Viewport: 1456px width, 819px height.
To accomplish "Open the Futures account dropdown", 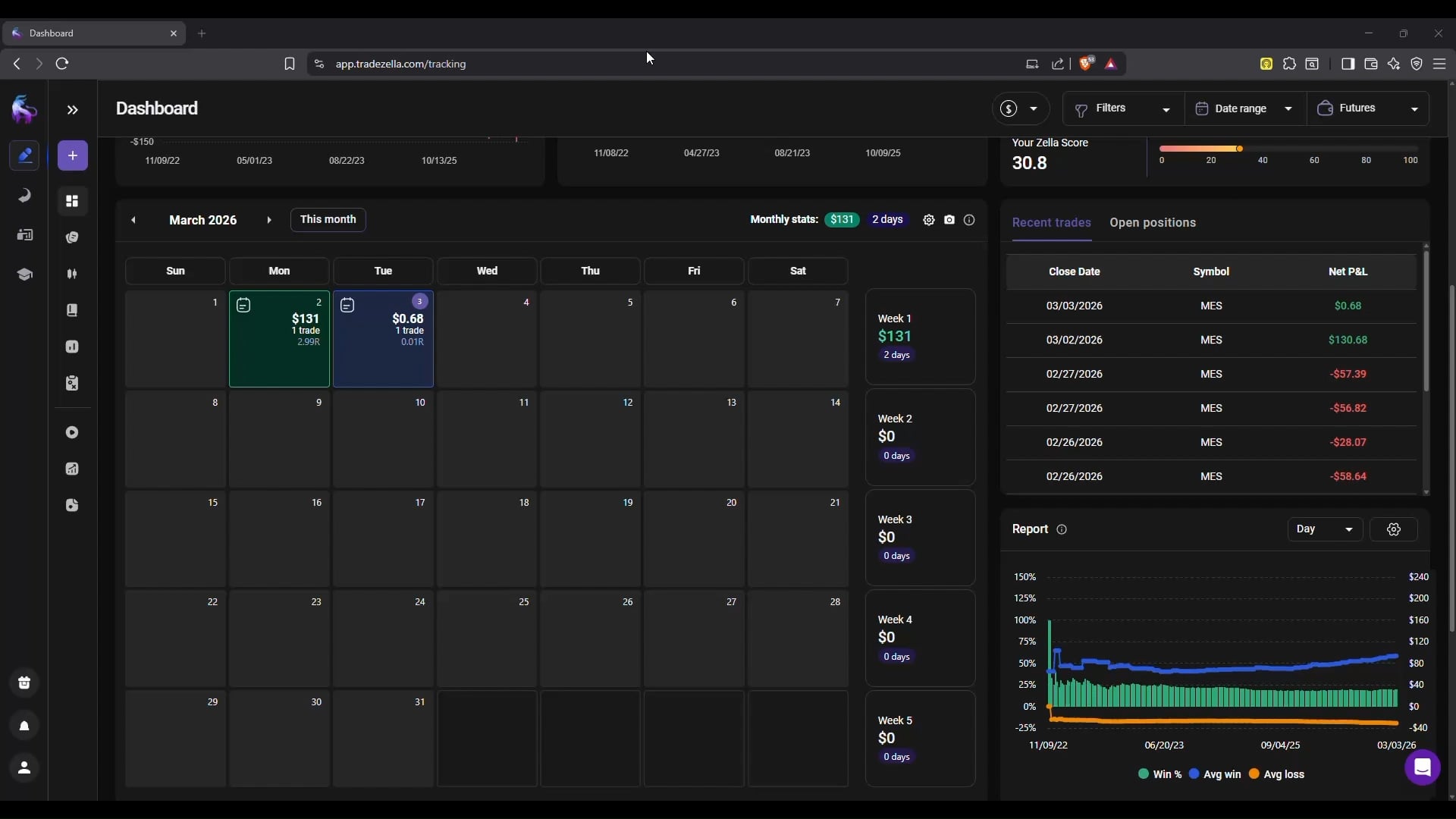I will (x=1367, y=108).
